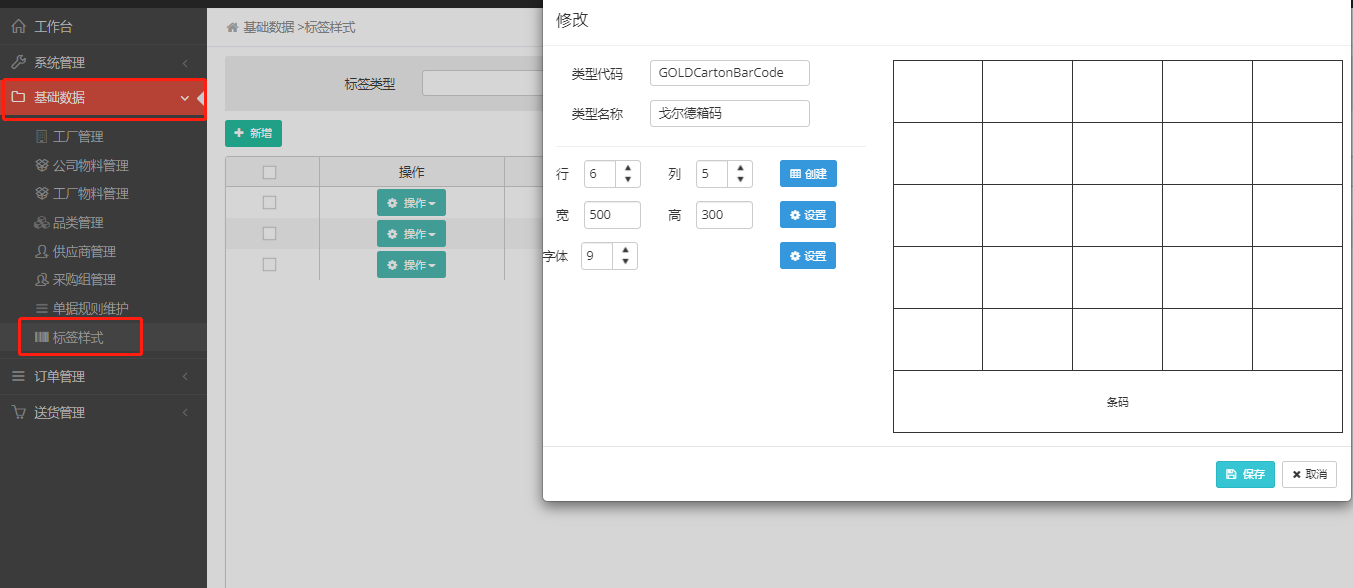Expand the 订单管理 menu chevron
Image resolution: width=1353 pixels, height=588 pixels.
pos(185,377)
